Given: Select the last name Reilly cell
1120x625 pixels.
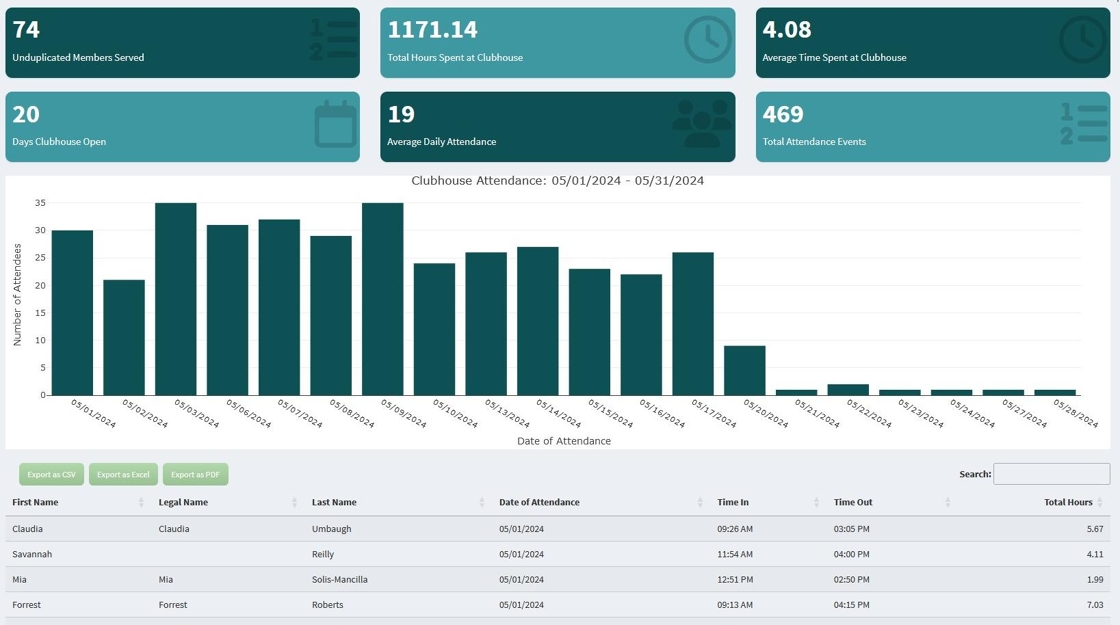Looking at the screenshot, I should tap(323, 554).
